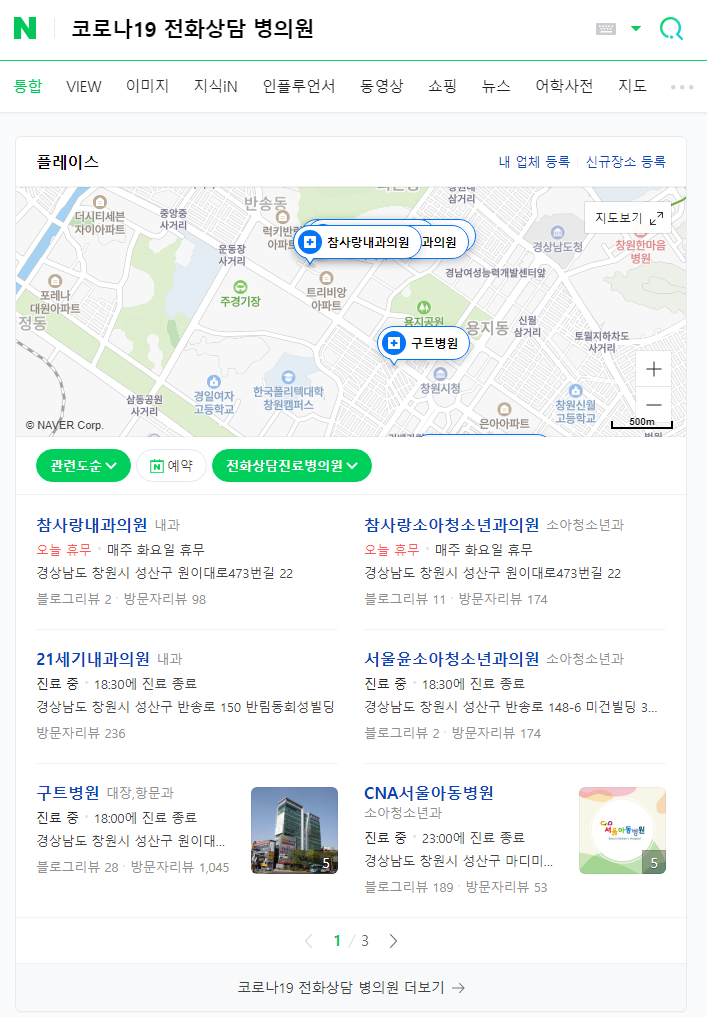This screenshot has height=1017, width=707.
Task: Open the 쇼핑 tab
Action: tap(442, 86)
